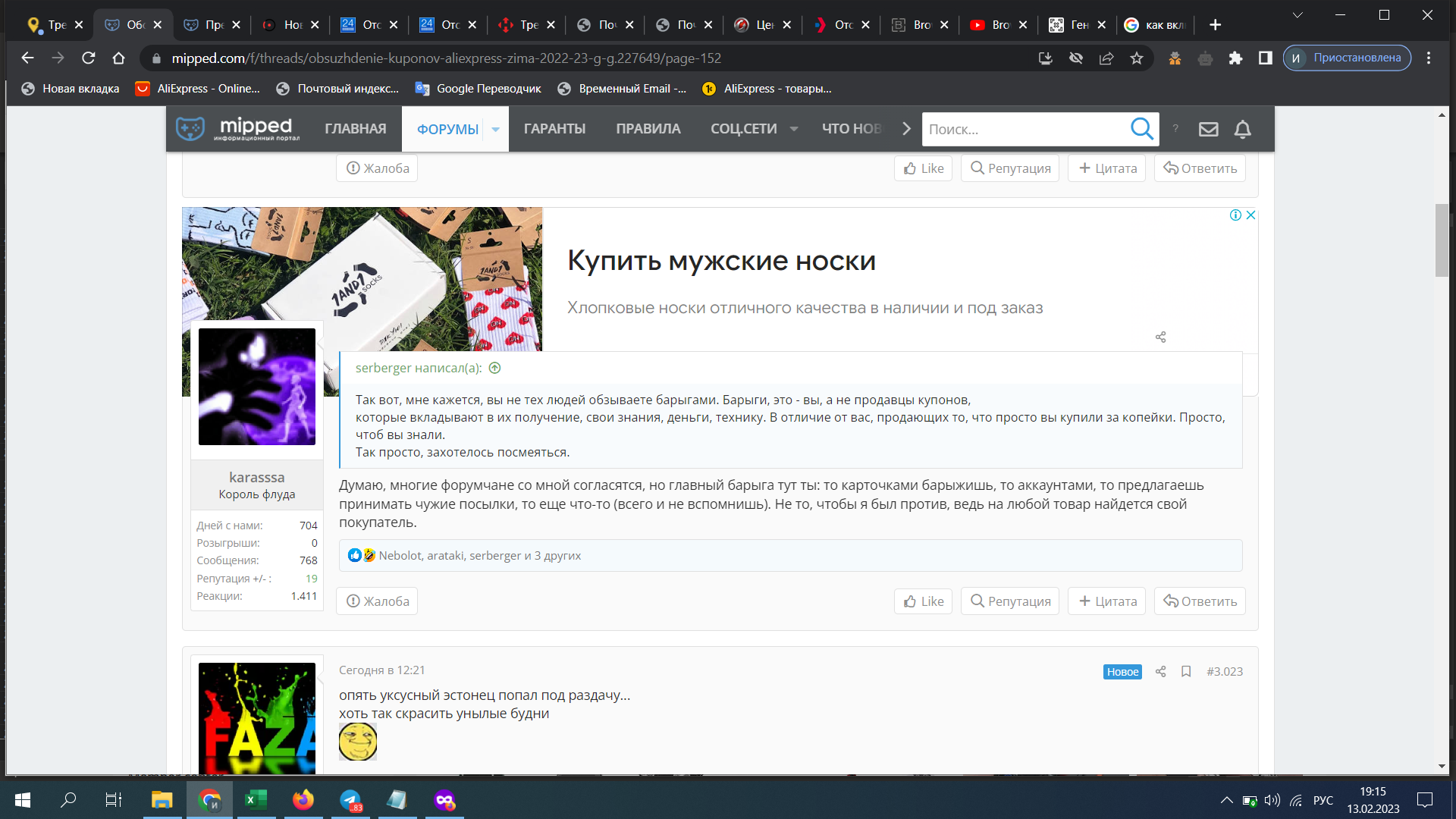Viewport: 1456px width, 819px height.
Task: Click the taskbar search icon
Action: point(68,799)
